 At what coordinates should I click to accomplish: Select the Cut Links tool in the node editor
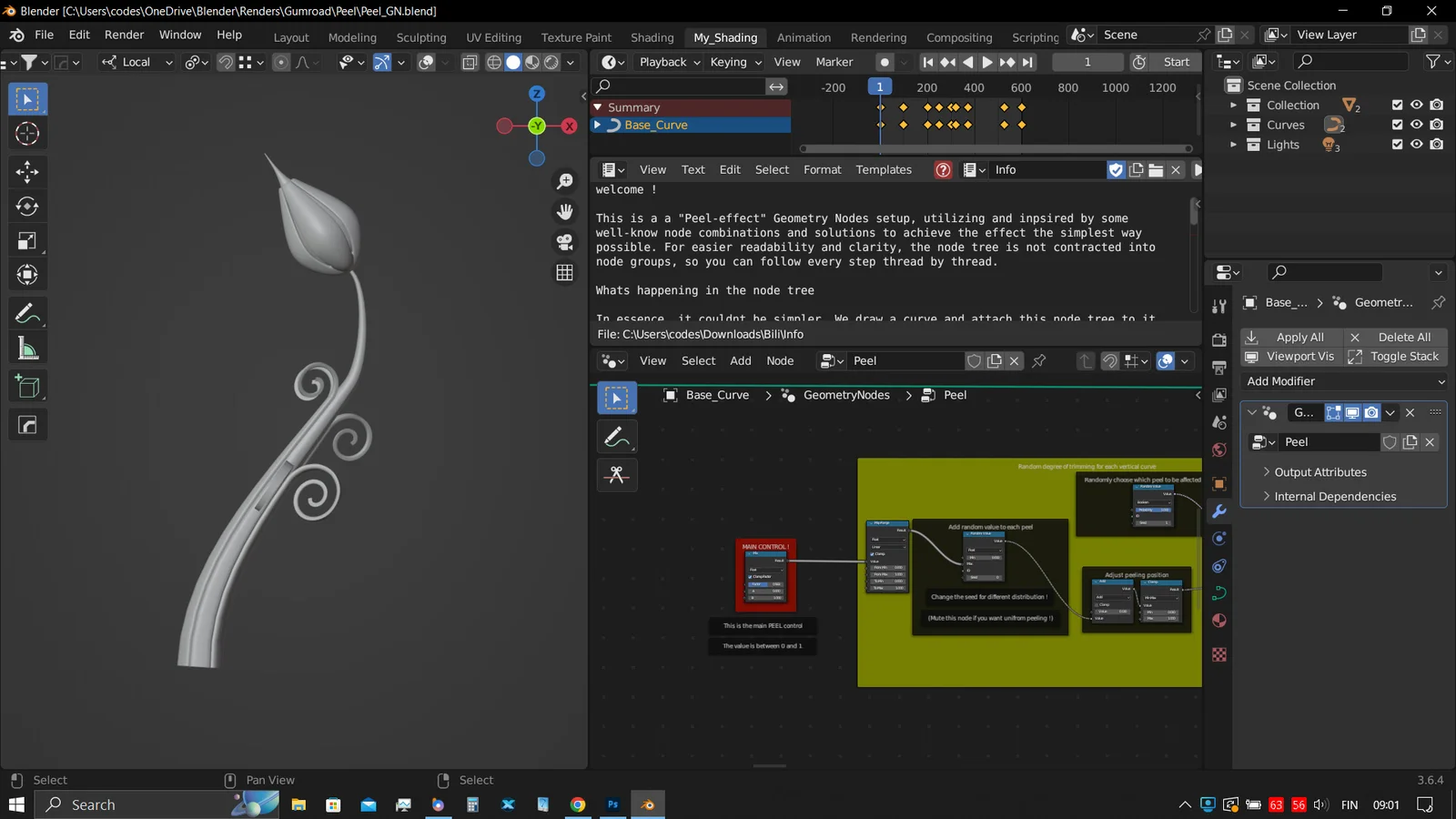tap(617, 474)
